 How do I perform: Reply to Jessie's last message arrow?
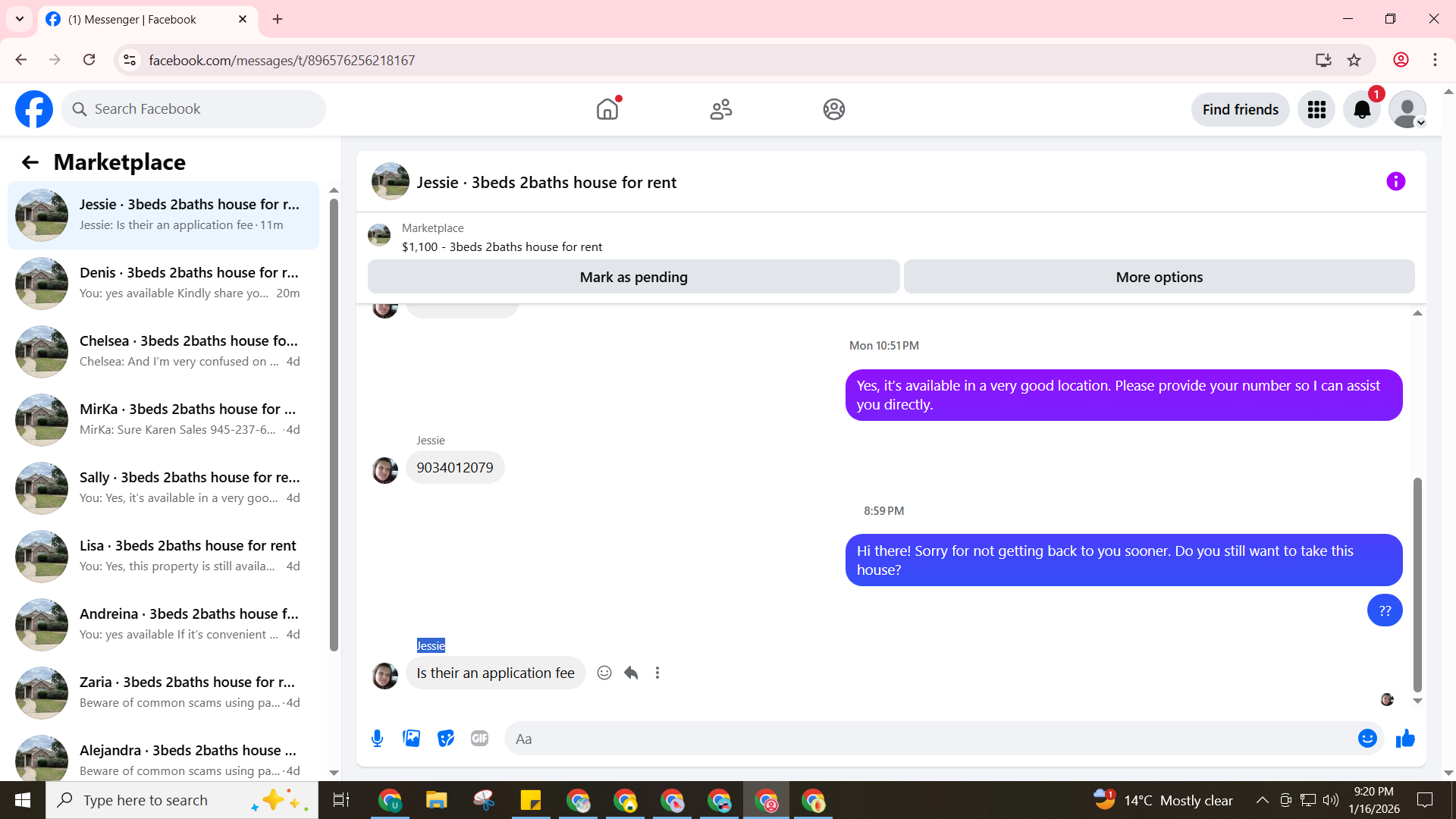click(631, 673)
